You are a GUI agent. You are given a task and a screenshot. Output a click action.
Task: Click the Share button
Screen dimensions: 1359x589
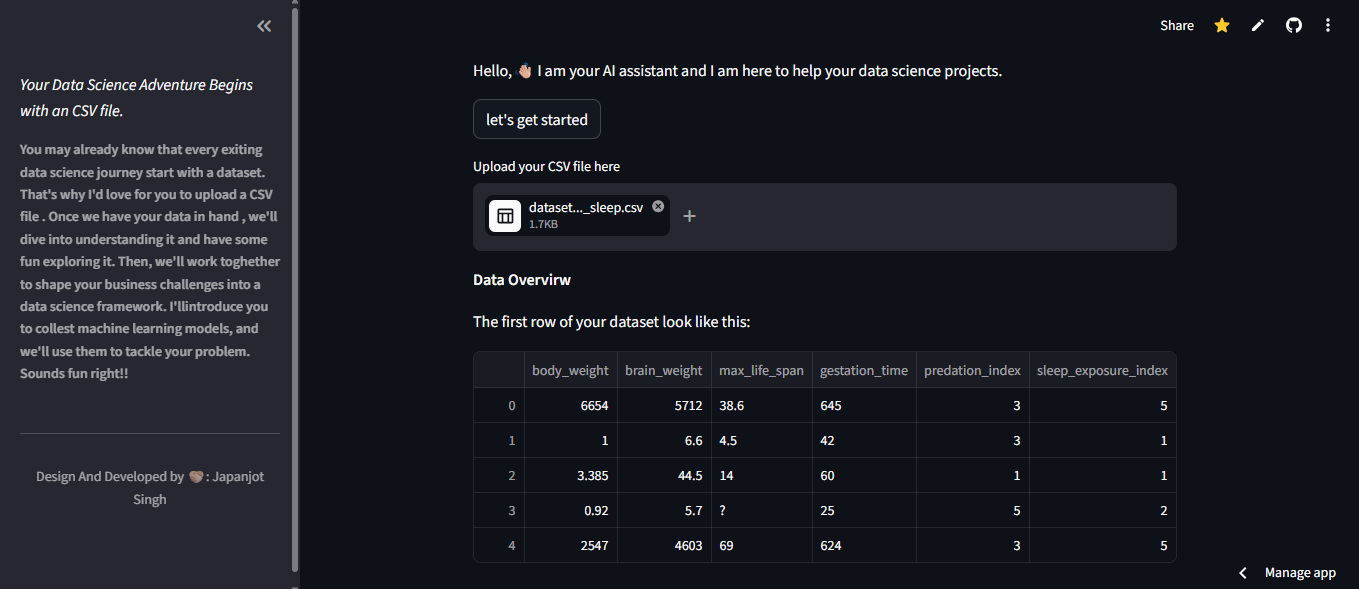coord(1176,25)
